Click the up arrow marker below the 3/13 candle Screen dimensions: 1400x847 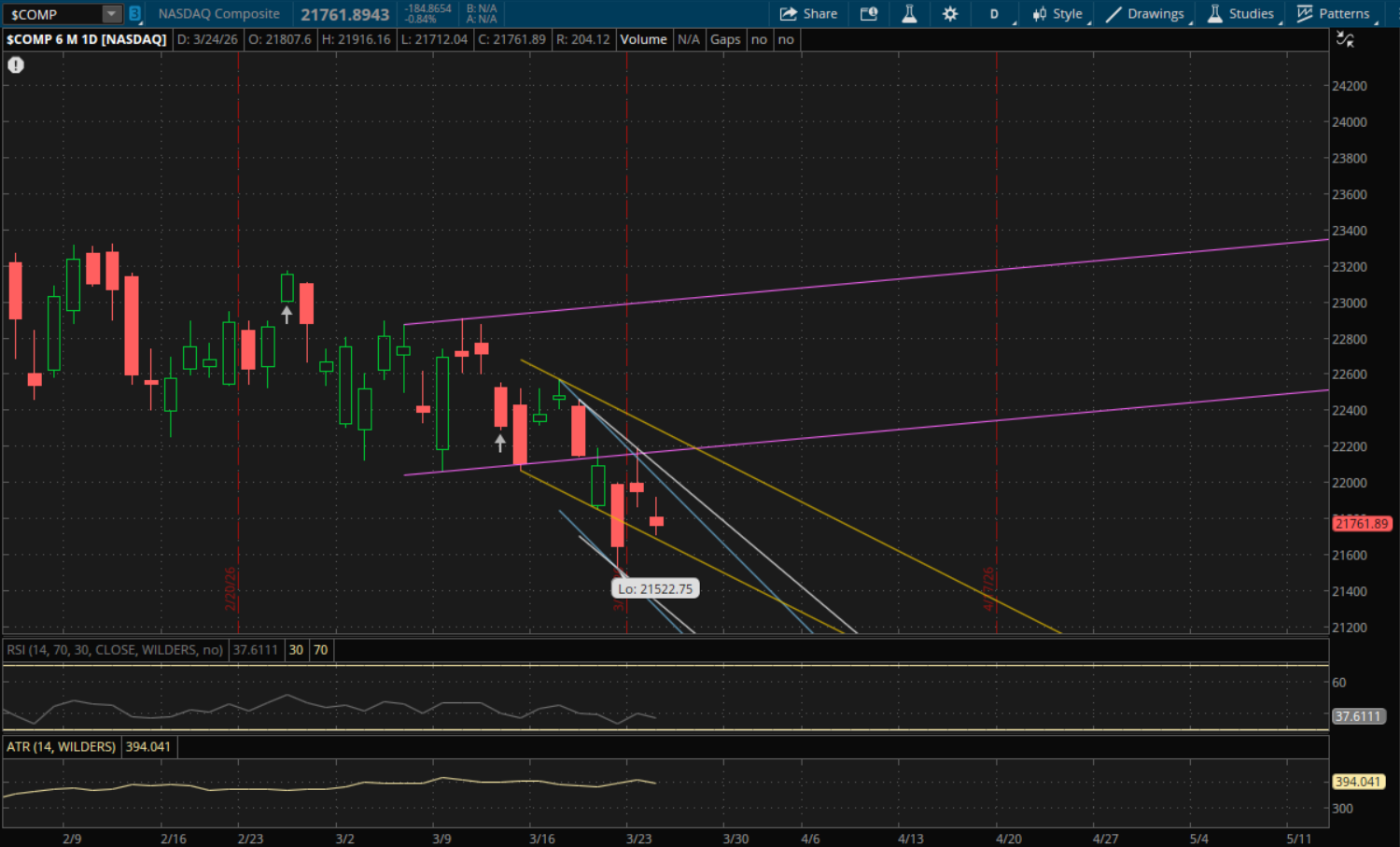click(x=500, y=443)
